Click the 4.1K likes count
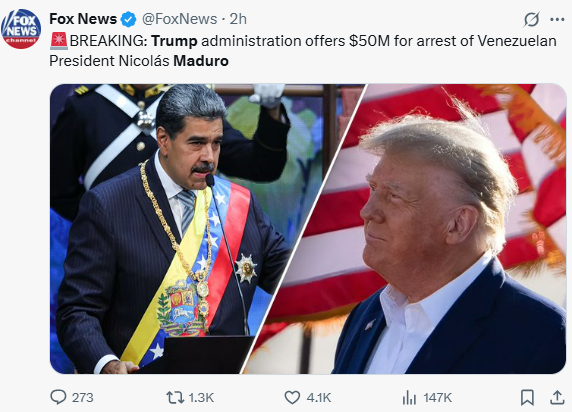 319,397
